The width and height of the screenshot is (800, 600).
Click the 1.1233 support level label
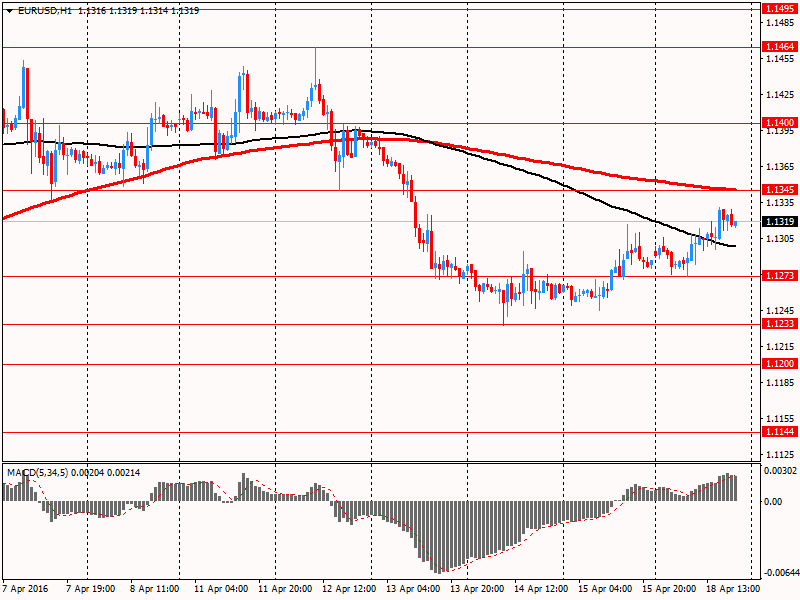[780, 323]
